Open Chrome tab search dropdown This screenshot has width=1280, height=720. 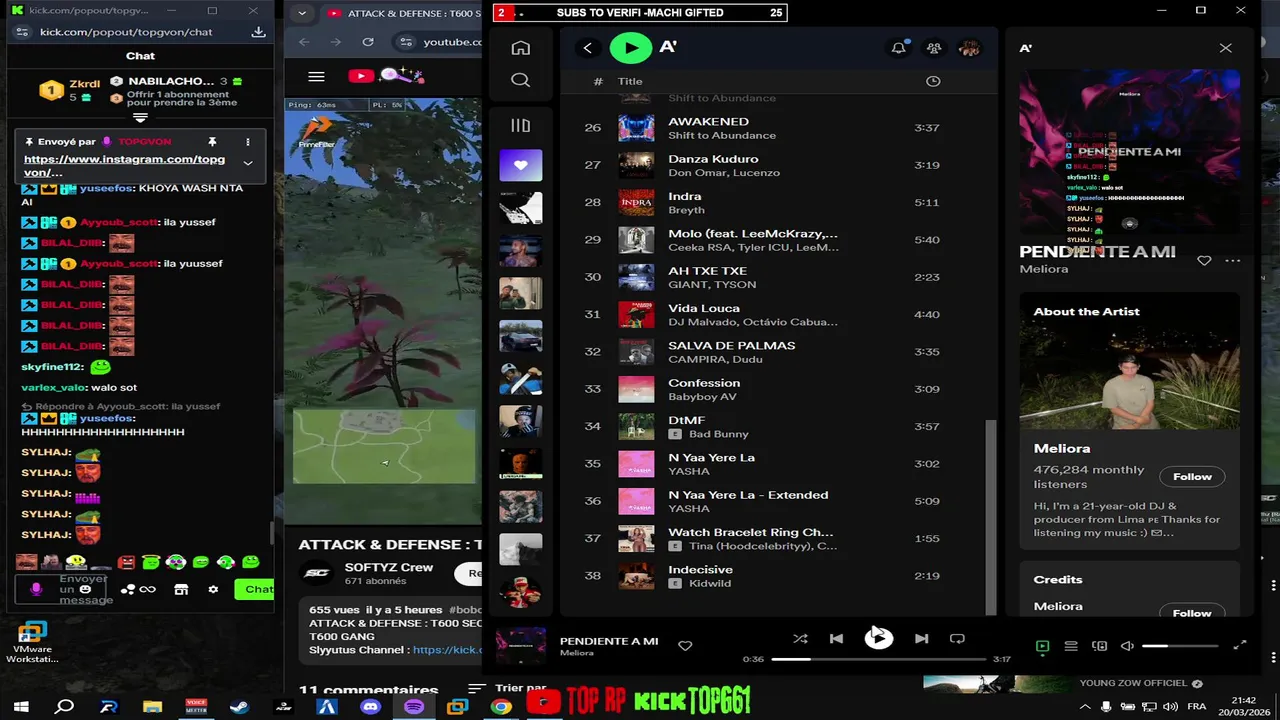click(x=302, y=14)
